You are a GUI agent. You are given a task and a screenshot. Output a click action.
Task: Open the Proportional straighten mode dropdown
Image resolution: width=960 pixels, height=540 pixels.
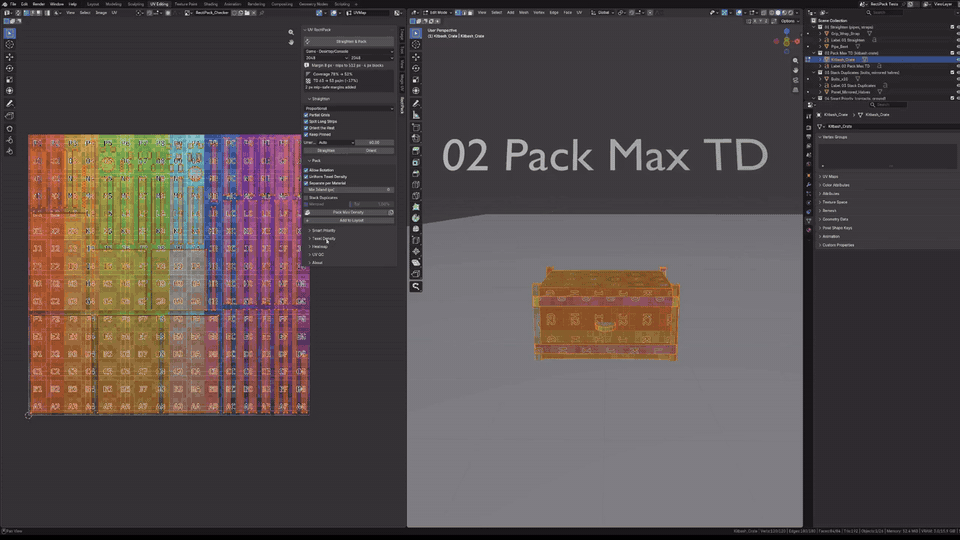click(x=349, y=108)
